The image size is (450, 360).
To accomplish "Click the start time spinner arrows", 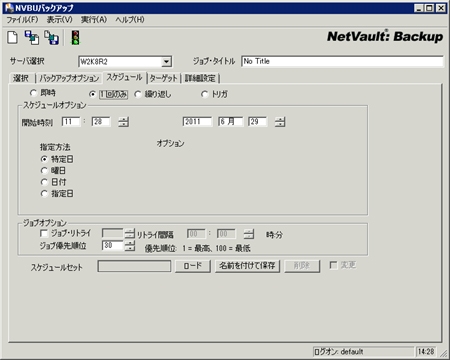I will [123, 122].
